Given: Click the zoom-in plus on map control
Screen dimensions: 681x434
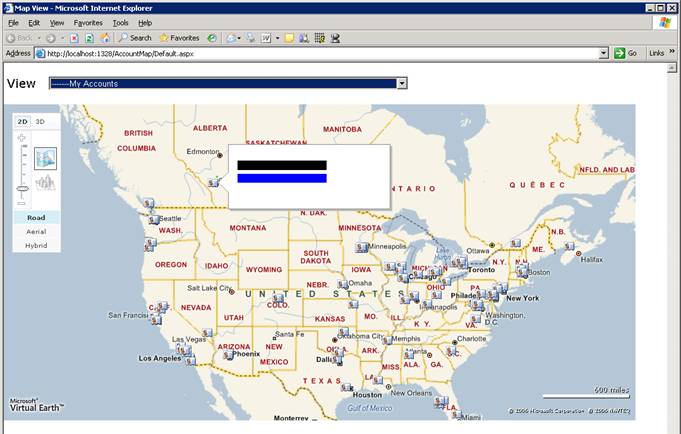Looking at the screenshot, I should click(x=21, y=138).
